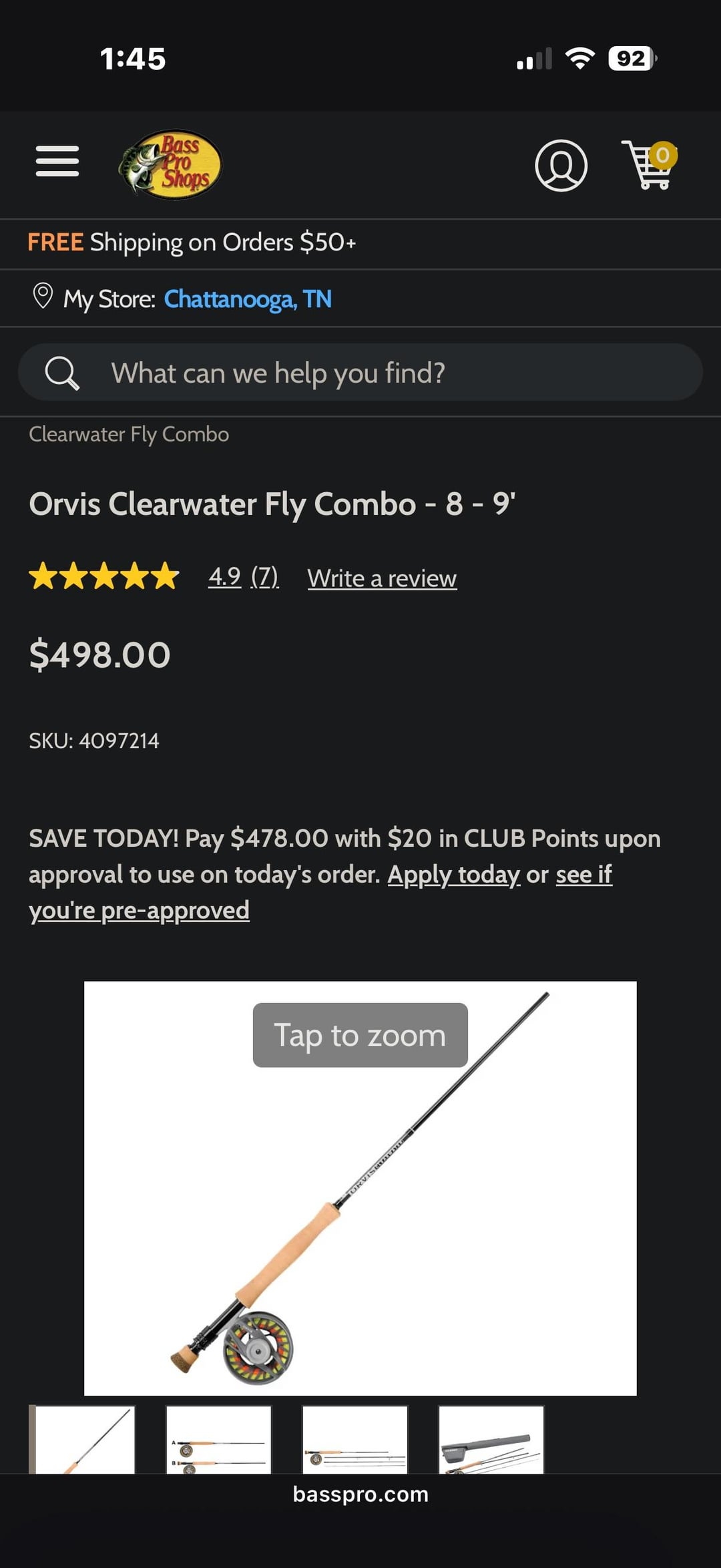Select the second thumbnail with two rods
The image size is (721, 1568).
(219, 1440)
